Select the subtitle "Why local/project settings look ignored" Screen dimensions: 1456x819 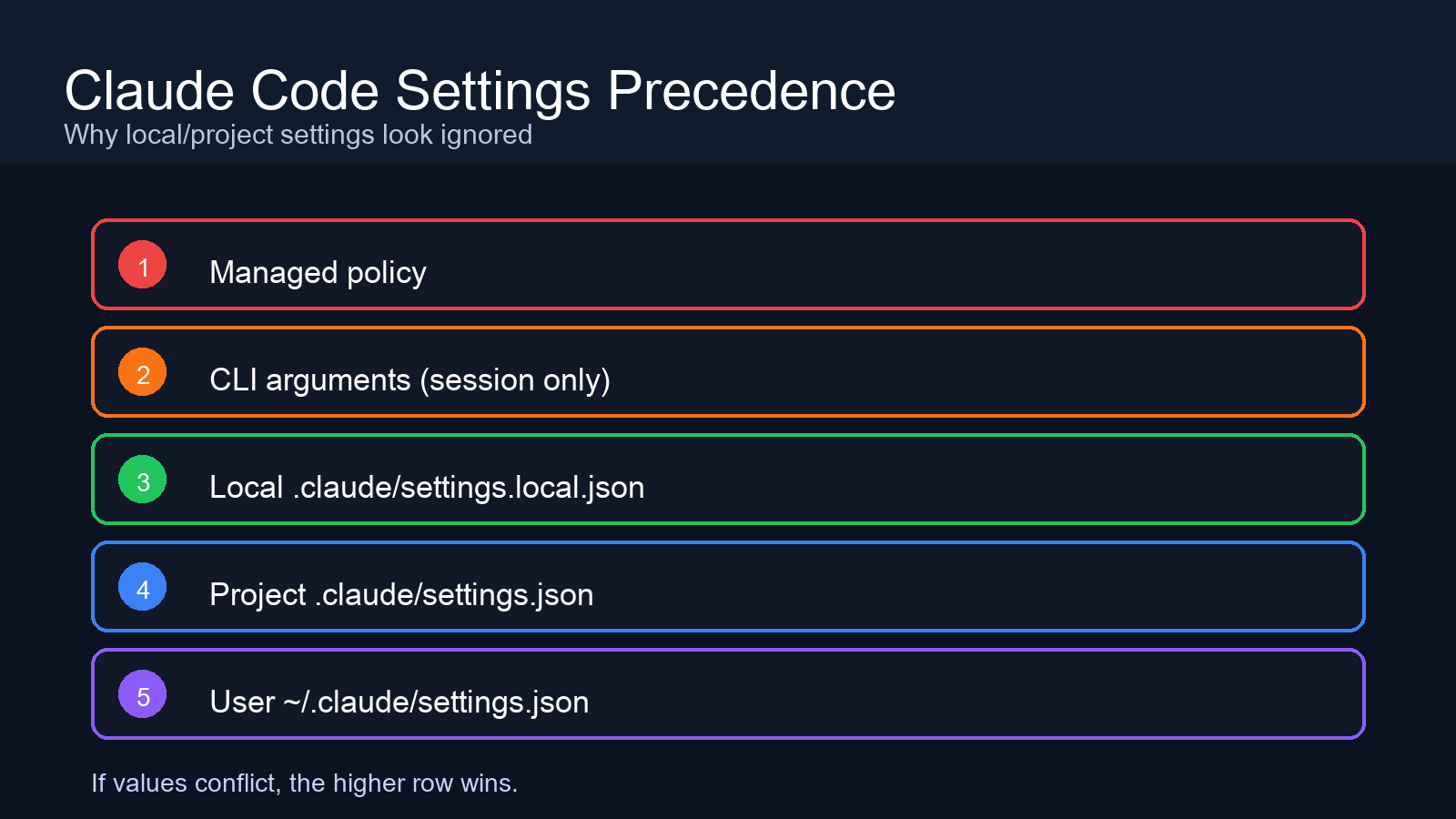pyautogui.click(x=298, y=135)
